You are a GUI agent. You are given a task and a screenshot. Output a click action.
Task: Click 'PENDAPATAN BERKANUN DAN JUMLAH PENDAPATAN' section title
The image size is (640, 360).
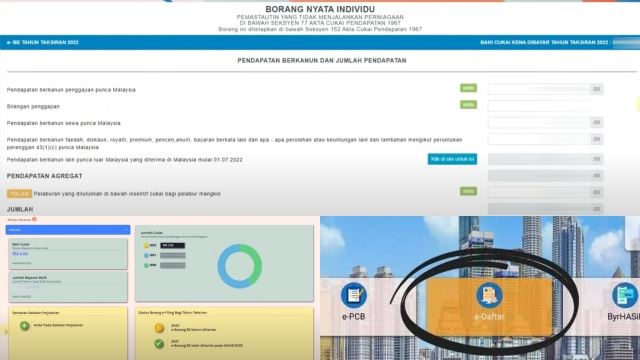tap(322, 60)
